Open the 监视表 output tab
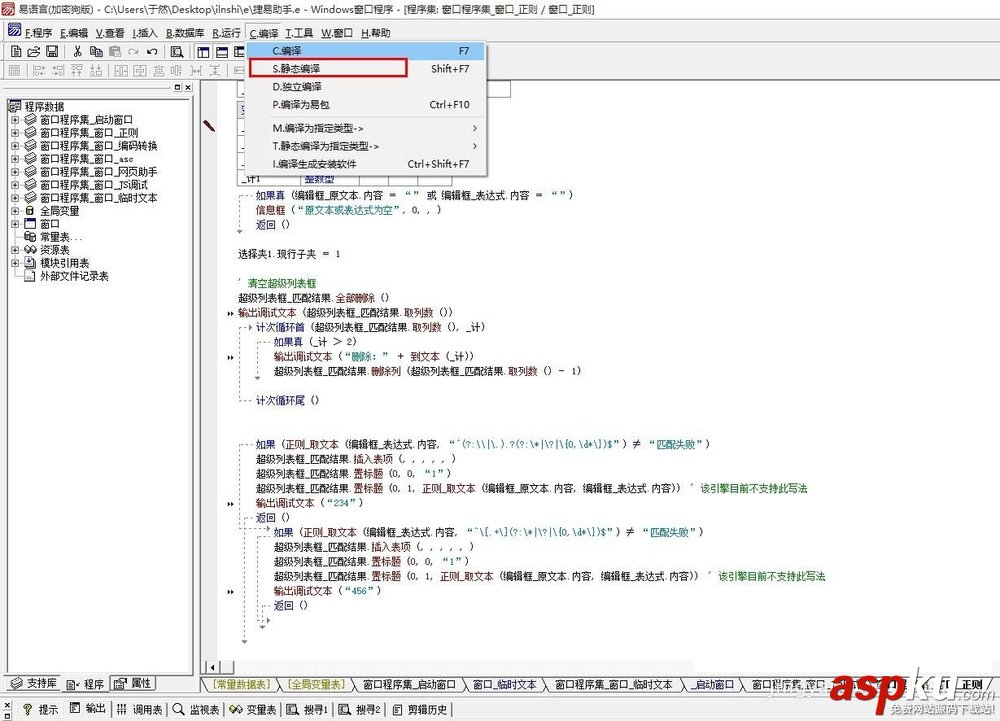This screenshot has height=721, width=1000. coord(197,710)
